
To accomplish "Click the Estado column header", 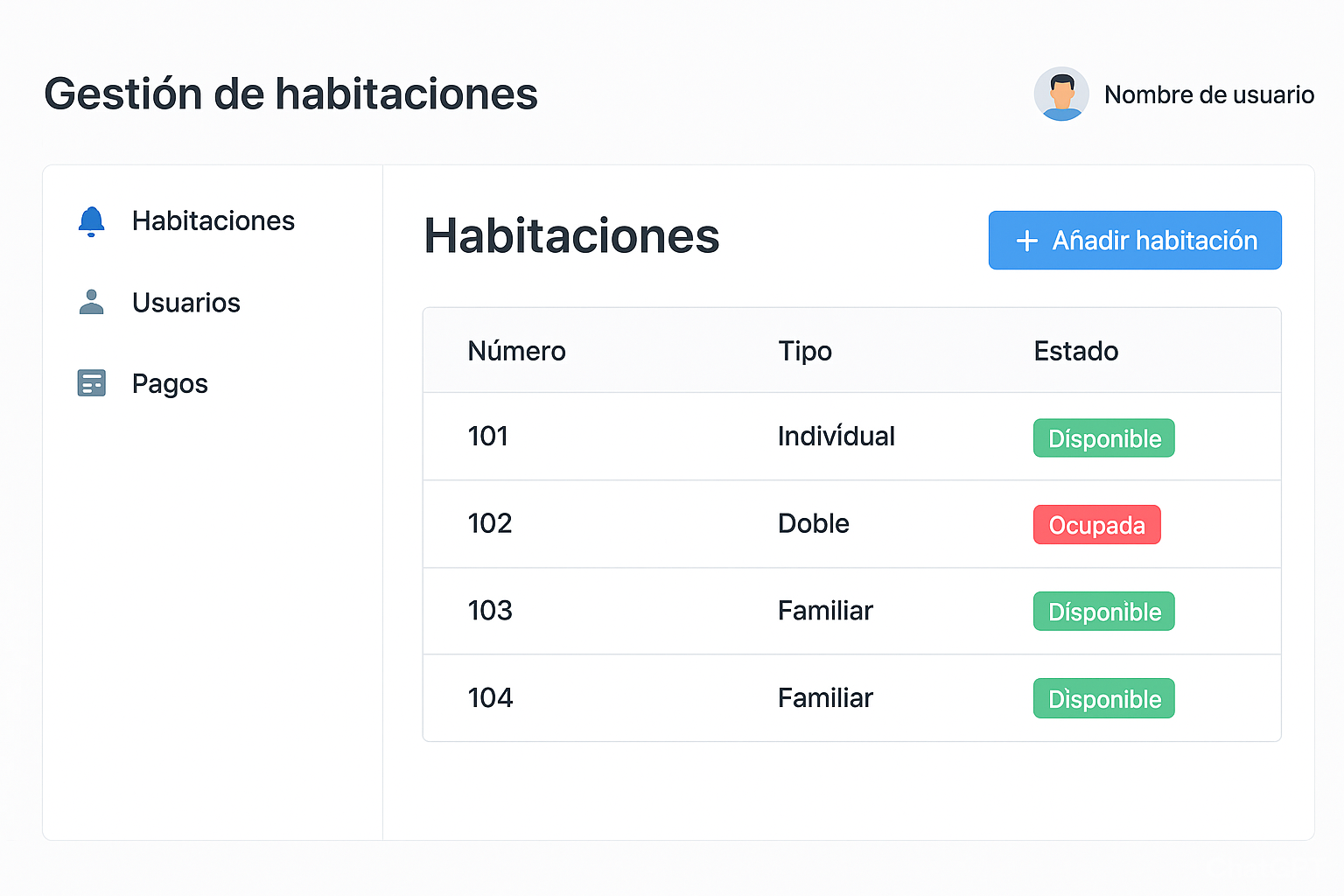I will 1075,351.
